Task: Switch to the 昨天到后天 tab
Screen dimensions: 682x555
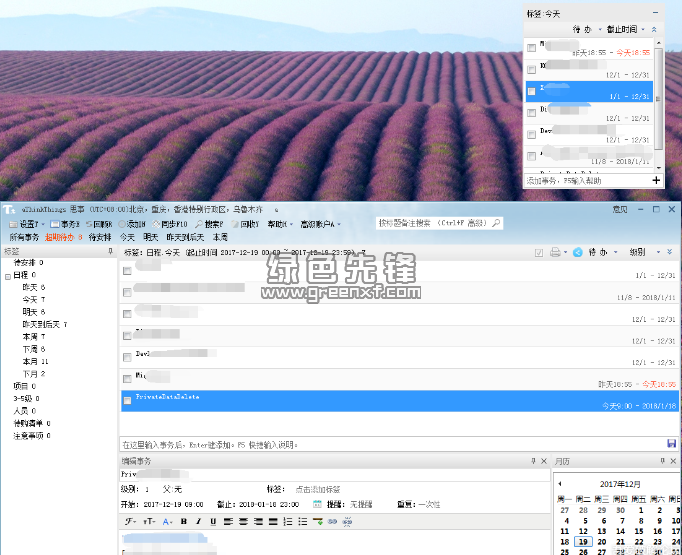Action: coord(185,237)
